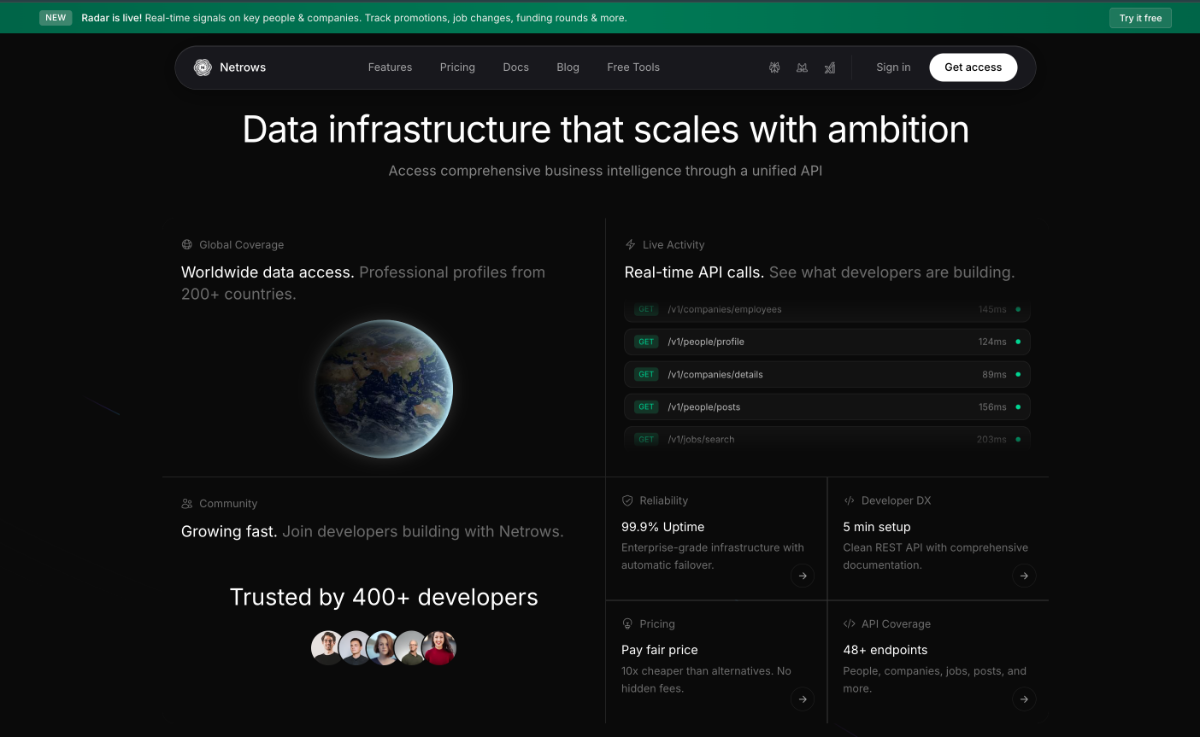Click the Earth globe image

(384, 389)
